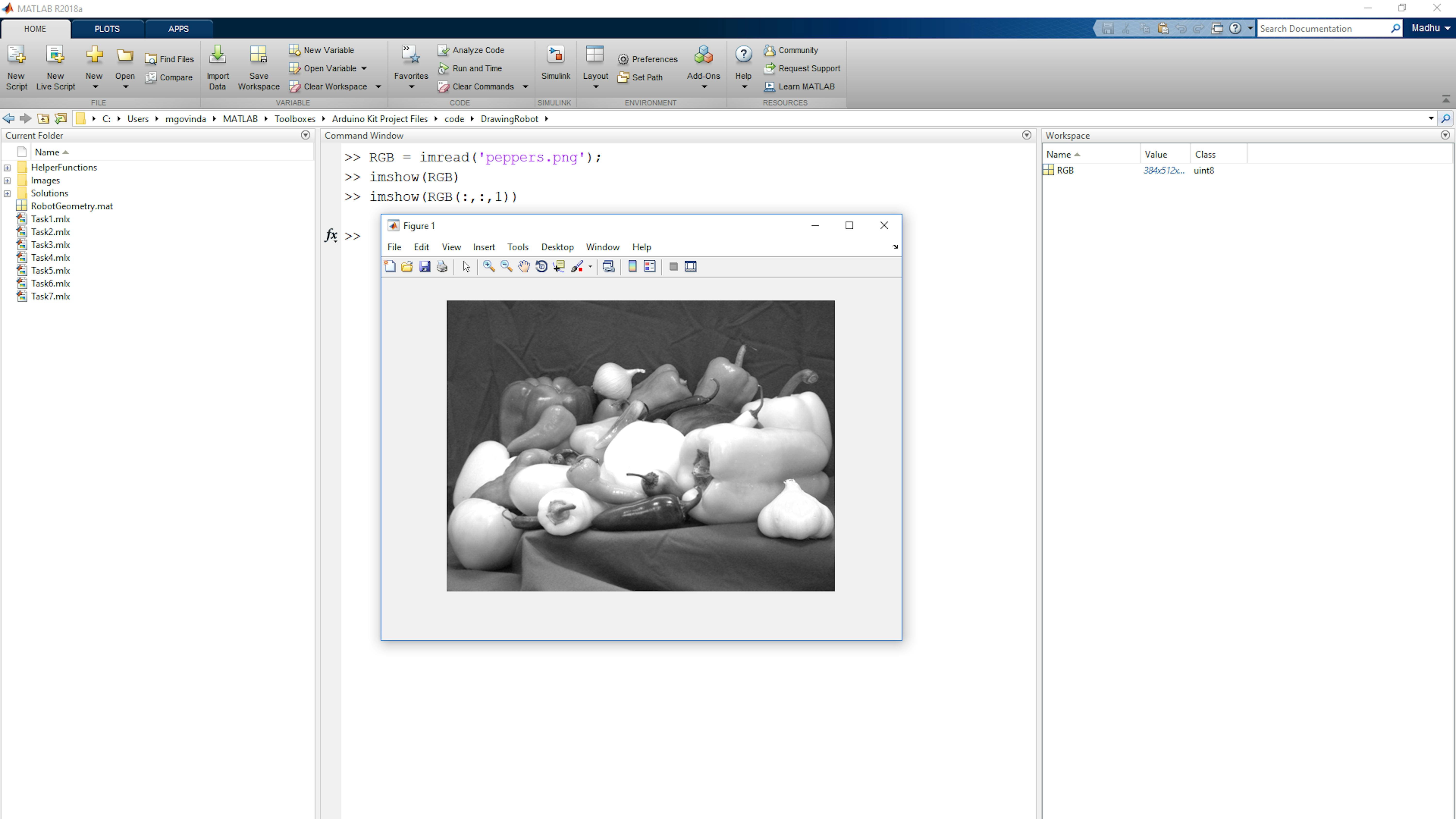This screenshot has height=819, width=1456.
Task: Expand the HelperFunctions folder
Action: click(x=7, y=168)
